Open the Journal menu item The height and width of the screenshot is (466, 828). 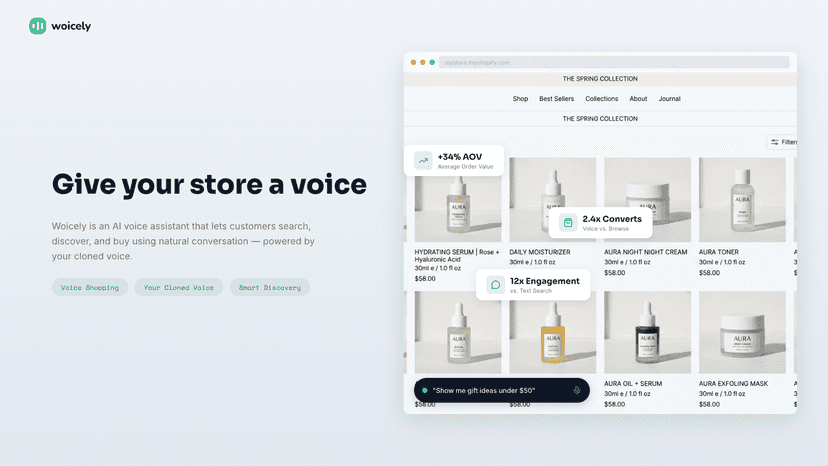pyautogui.click(x=669, y=99)
